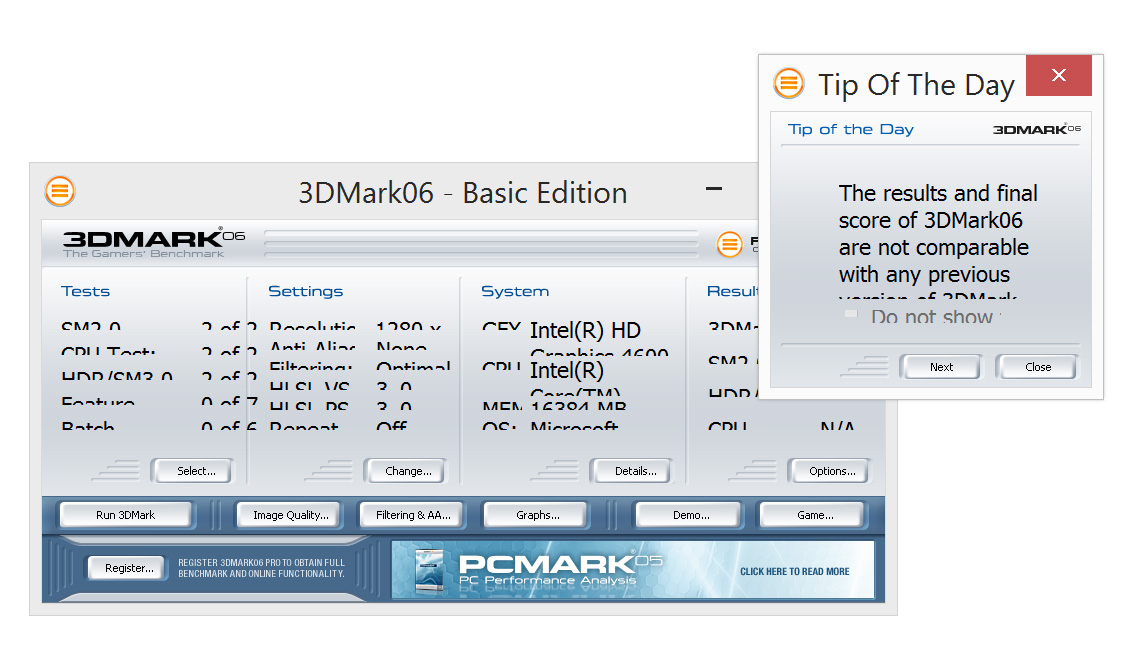1128x668 pixels.
Task: Close the Tip Of The Day window
Action: tap(1058, 75)
